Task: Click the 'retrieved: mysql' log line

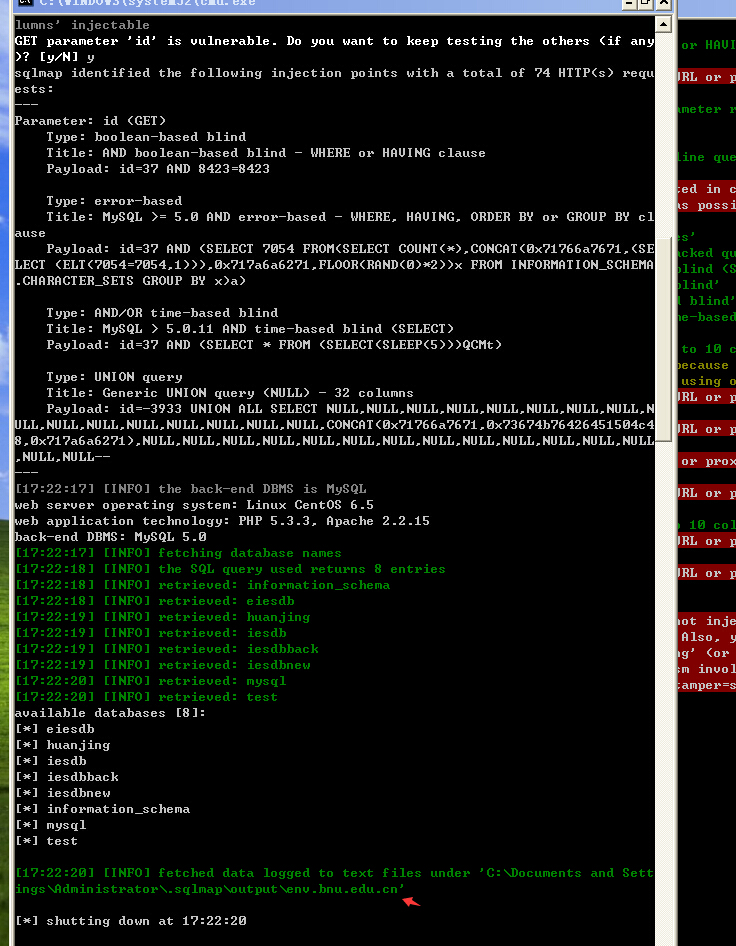Action: (x=150, y=681)
